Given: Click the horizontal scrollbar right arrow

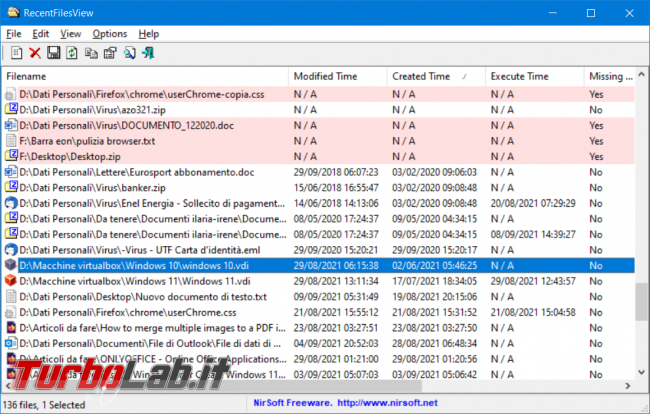Looking at the screenshot, I should [628, 386].
